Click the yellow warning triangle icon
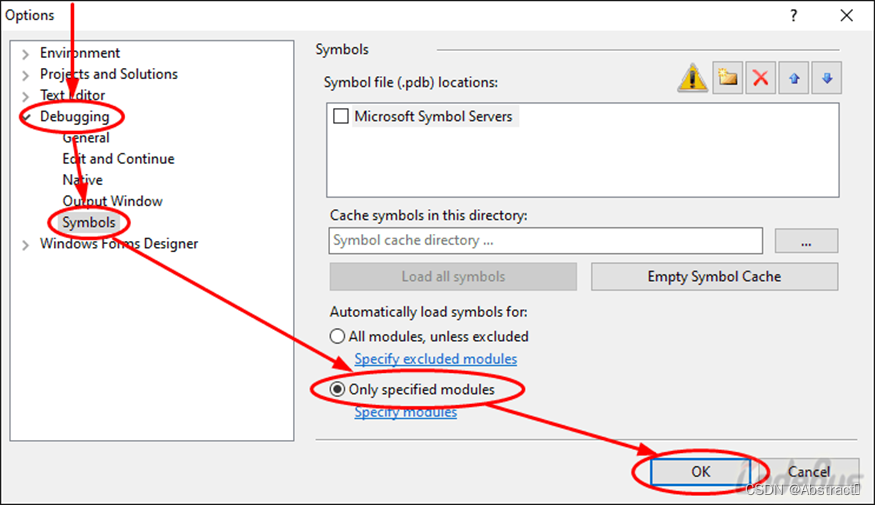This screenshot has height=505, width=875. click(693, 78)
